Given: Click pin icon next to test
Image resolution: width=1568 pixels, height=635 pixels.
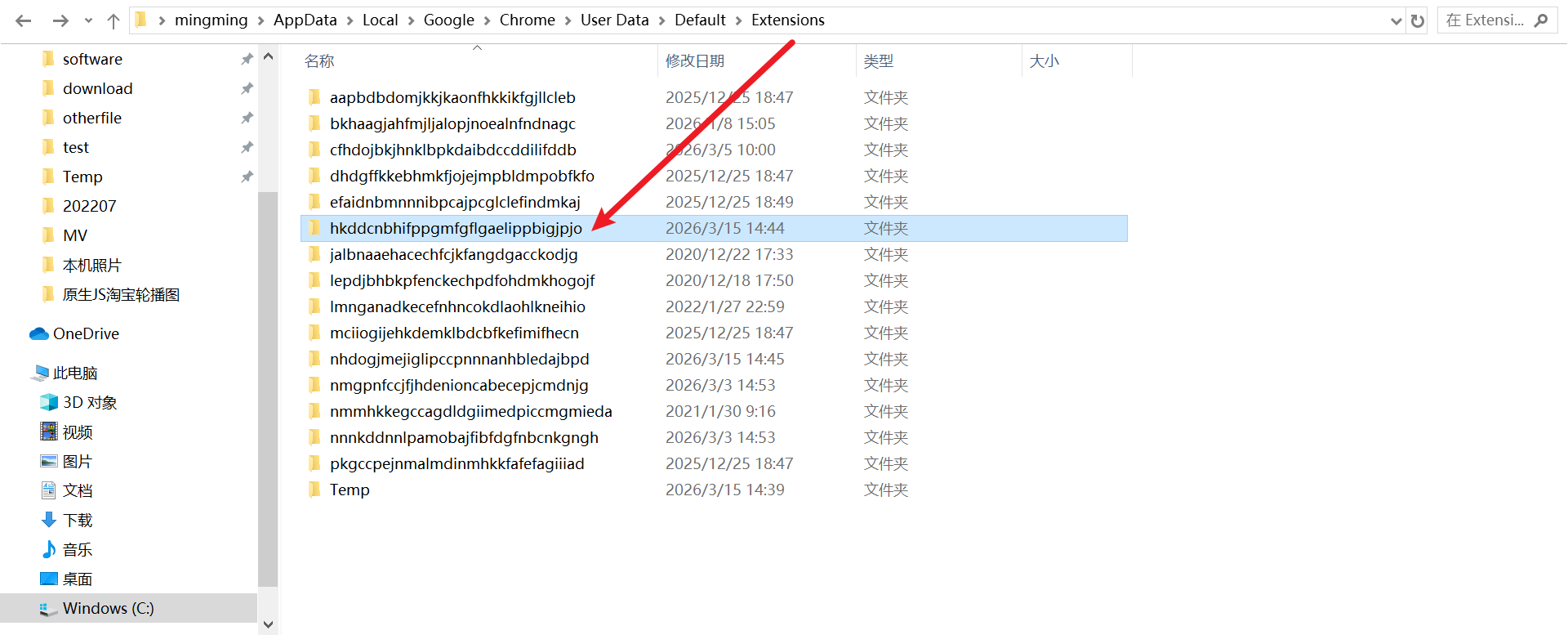Looking at the screenshot, I should pos(247,147).
